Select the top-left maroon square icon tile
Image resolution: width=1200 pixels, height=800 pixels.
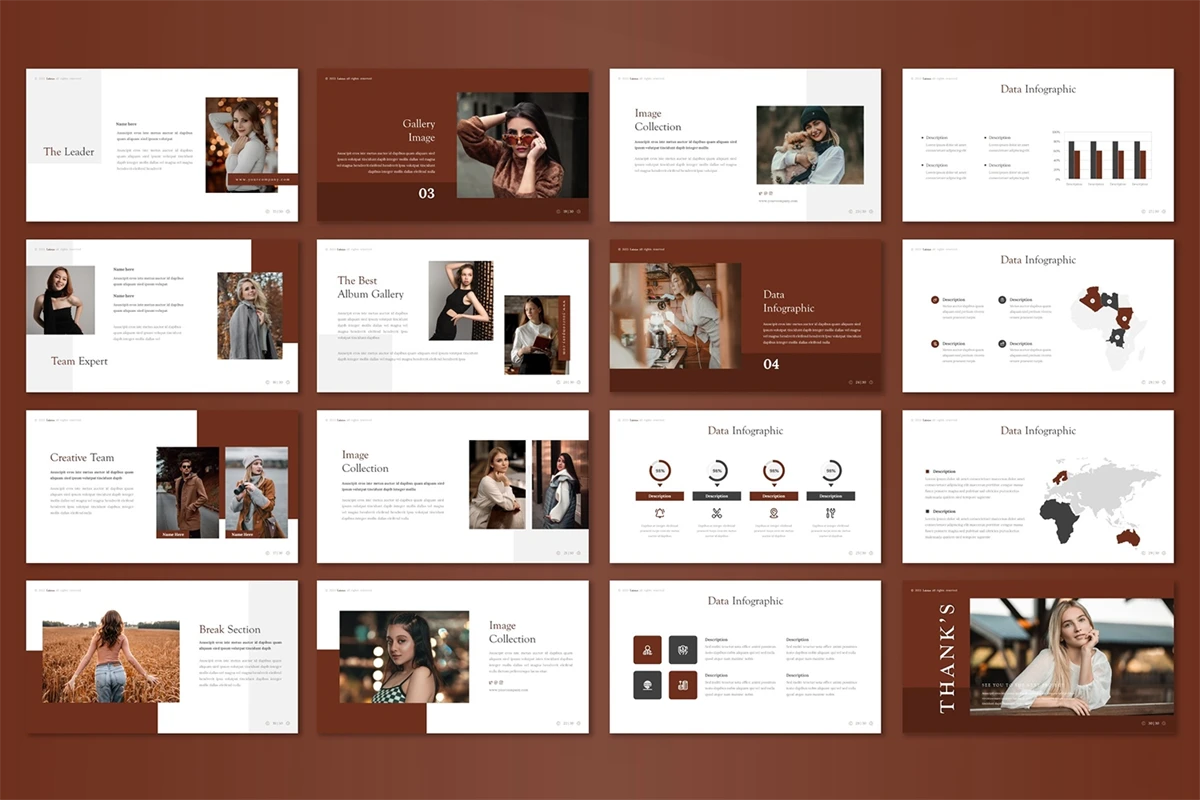647,650
